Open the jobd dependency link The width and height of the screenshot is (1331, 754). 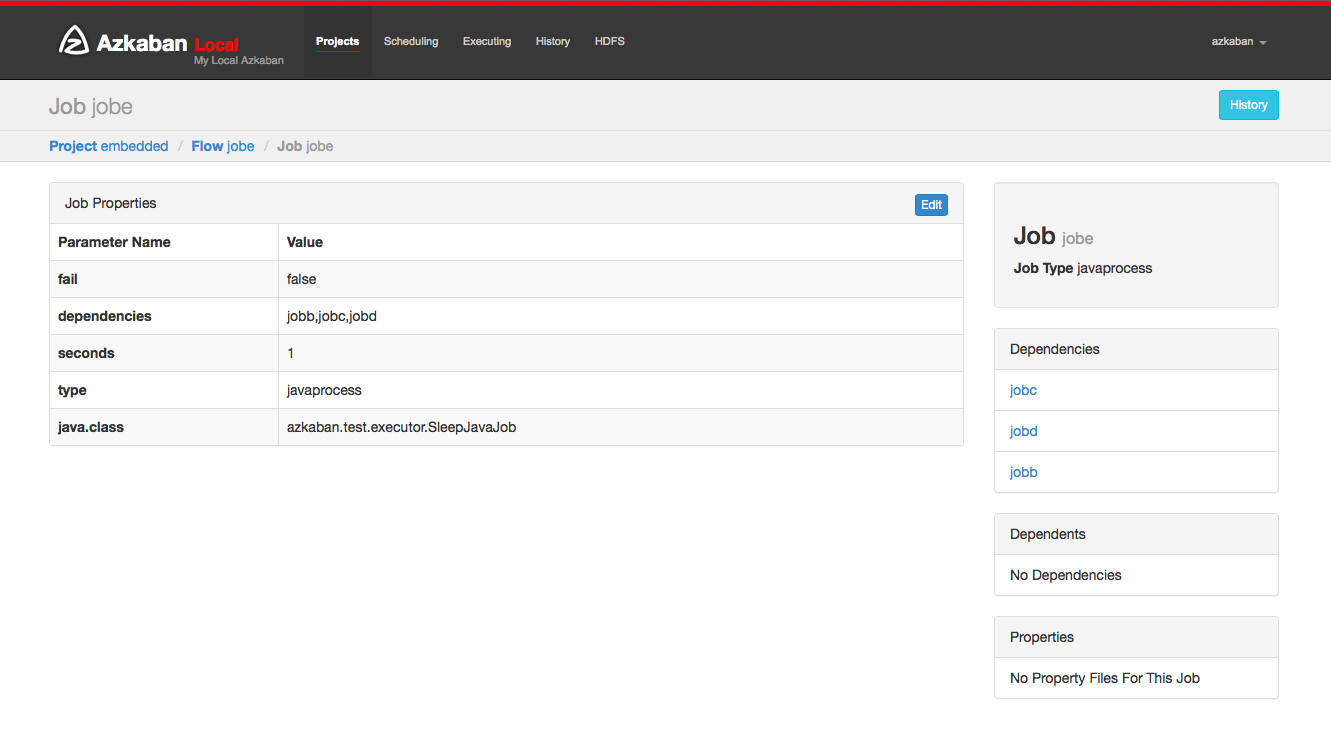point(1024,431)
